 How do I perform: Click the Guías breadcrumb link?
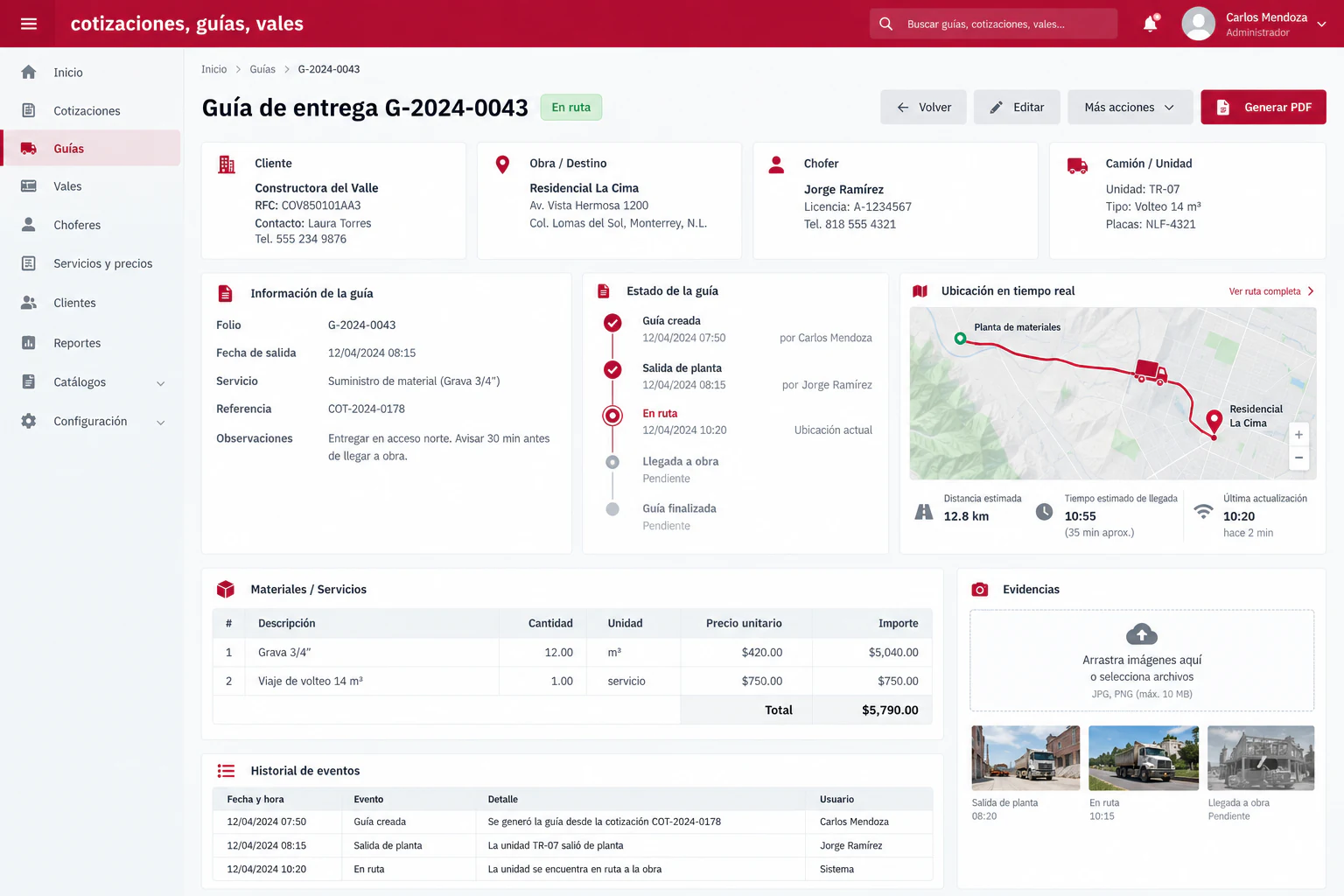262,69
